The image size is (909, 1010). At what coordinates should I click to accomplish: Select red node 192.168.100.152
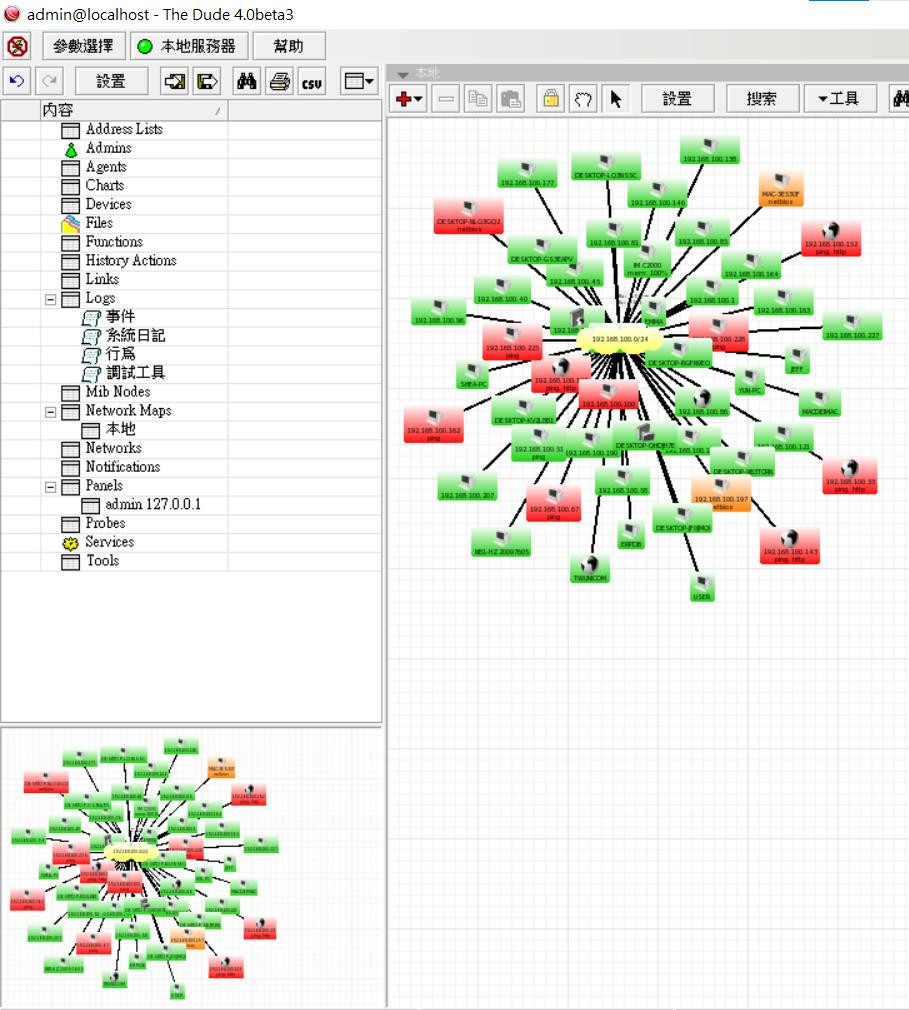tap(830, 239)
